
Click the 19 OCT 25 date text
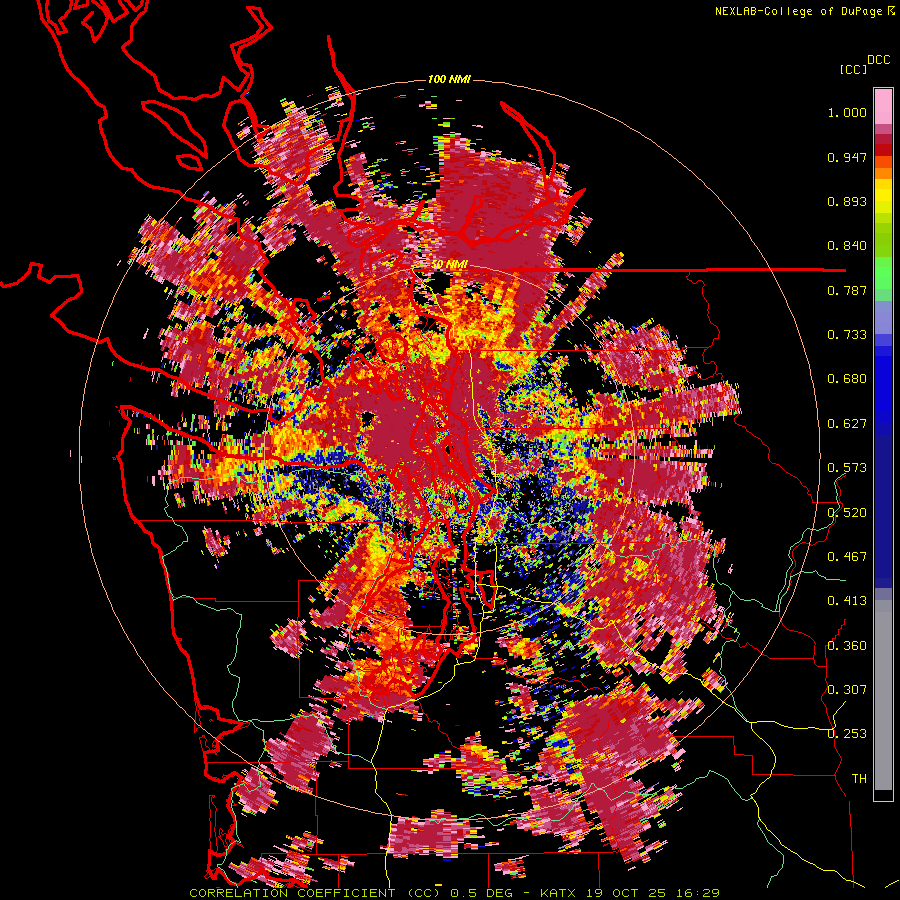627,893
